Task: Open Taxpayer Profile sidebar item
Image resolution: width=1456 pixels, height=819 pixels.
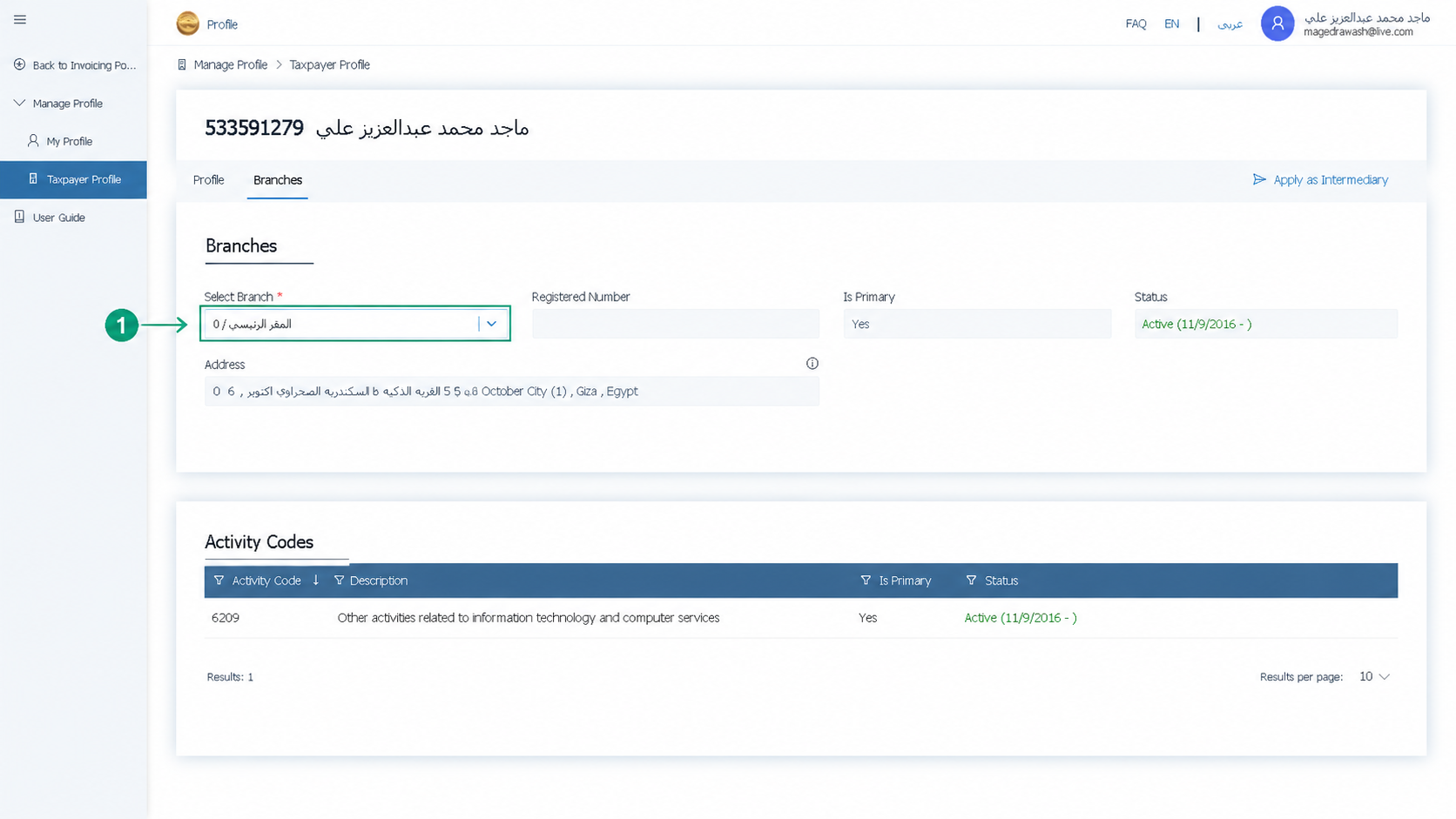Action: point(73,179)
